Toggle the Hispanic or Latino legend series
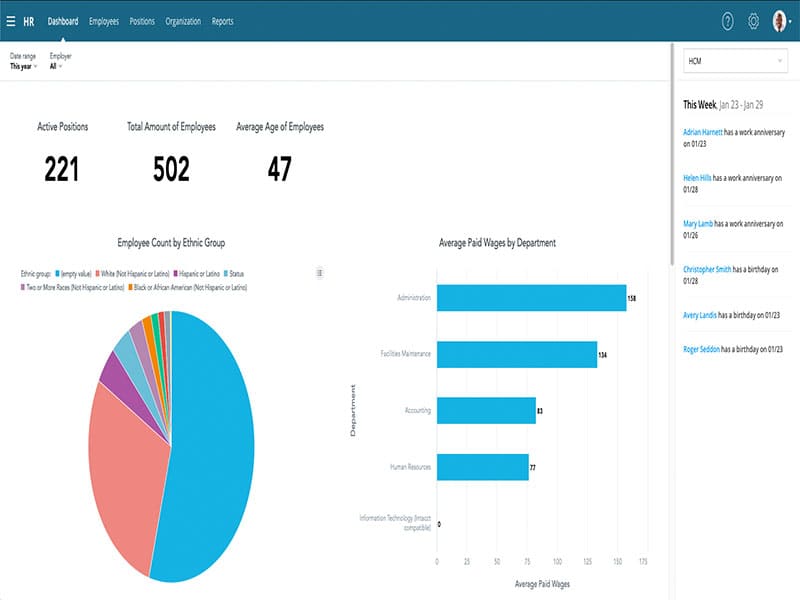 pos(199,273)
